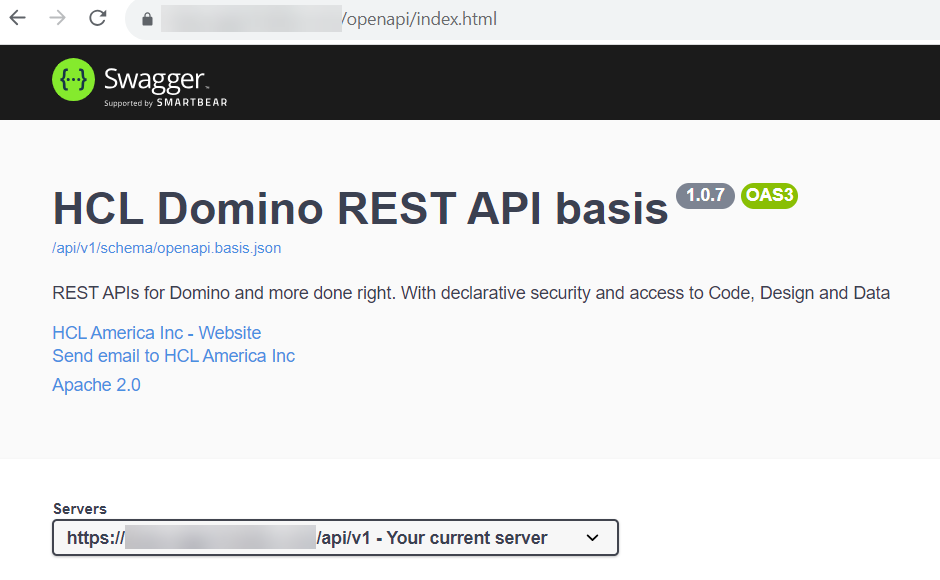
Task: Click the browser forward arrow
Action: click(58, 19)
